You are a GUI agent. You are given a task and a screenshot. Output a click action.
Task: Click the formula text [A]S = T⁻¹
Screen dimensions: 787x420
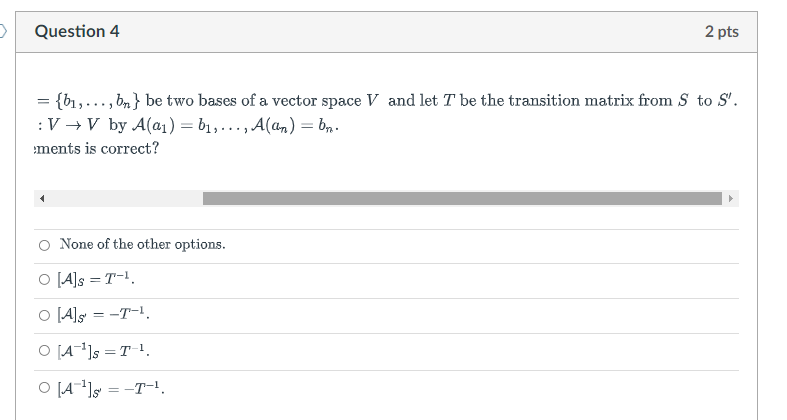(96, 279)
